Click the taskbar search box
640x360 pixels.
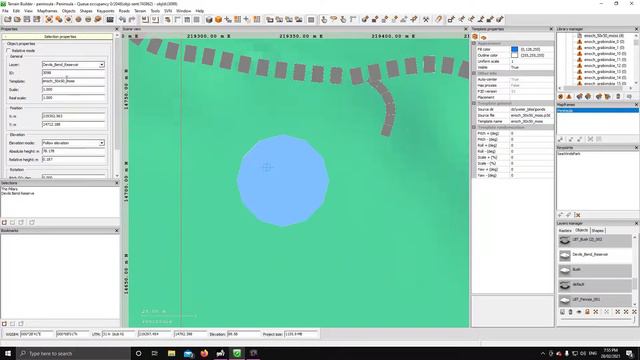coord(73,353)
